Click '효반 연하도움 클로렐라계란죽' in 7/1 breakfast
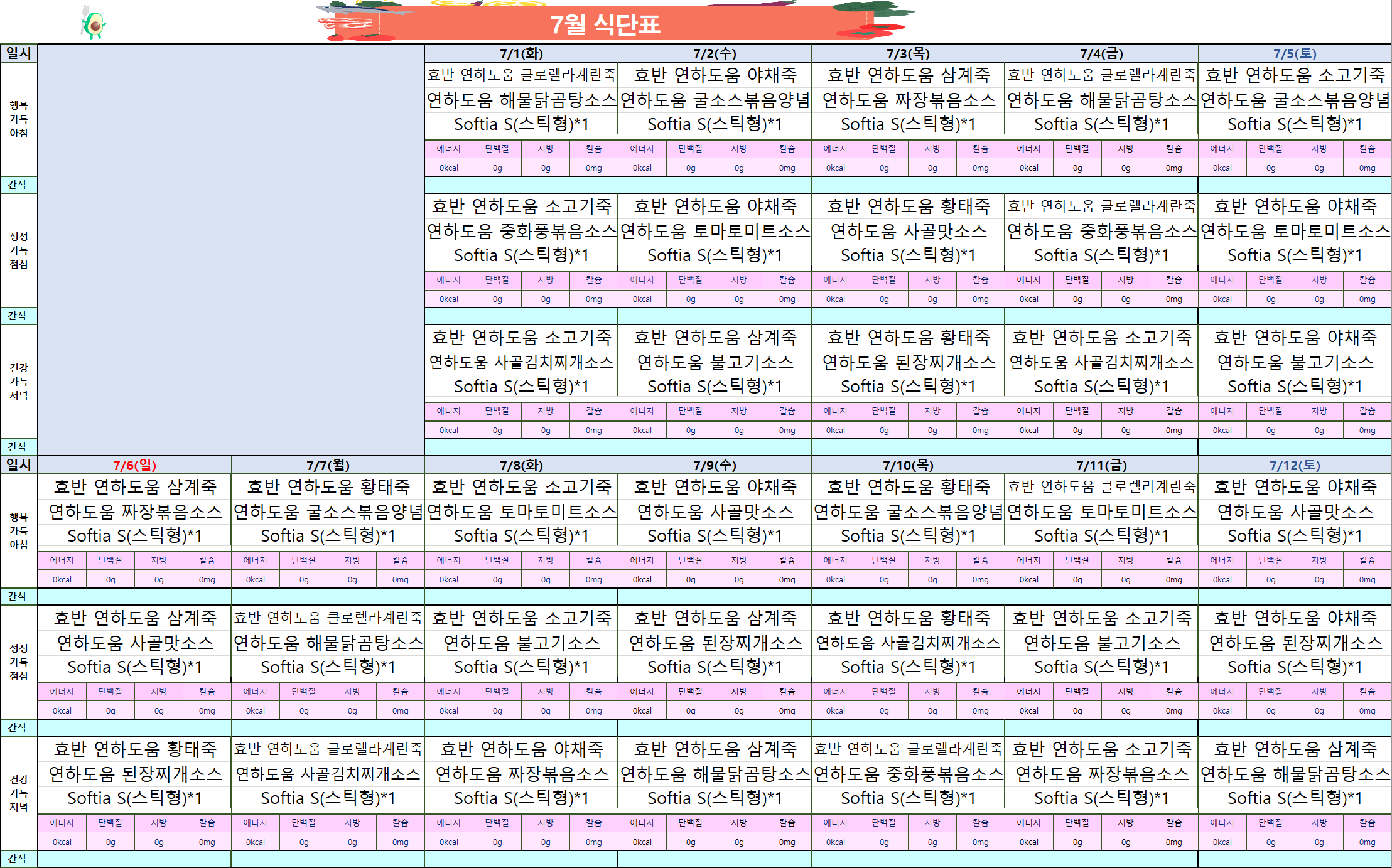This screenshot has height=868, width=1392. point(521,75)
